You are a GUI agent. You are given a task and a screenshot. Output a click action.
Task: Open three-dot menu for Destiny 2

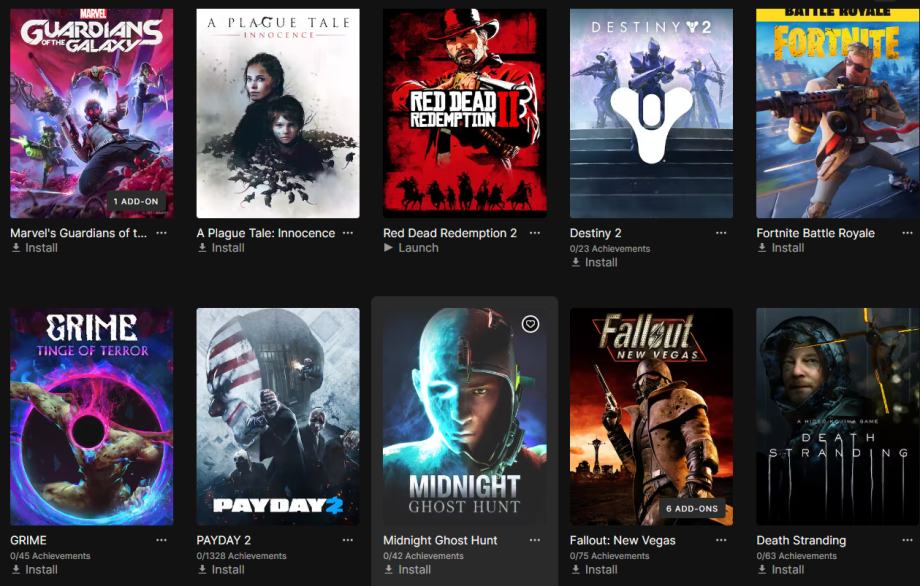point(721,233)
